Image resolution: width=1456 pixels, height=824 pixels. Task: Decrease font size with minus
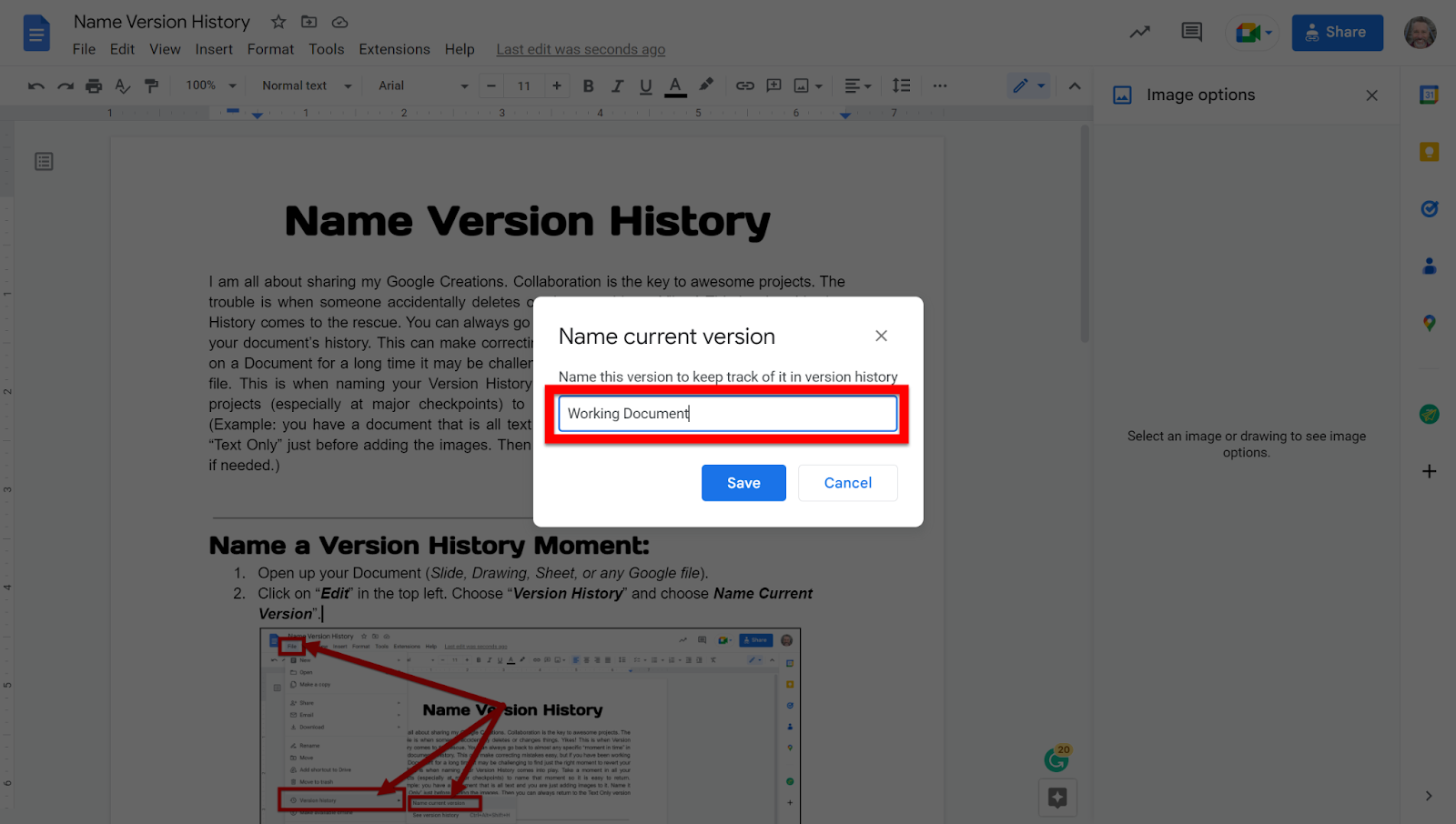coord(491,85)
